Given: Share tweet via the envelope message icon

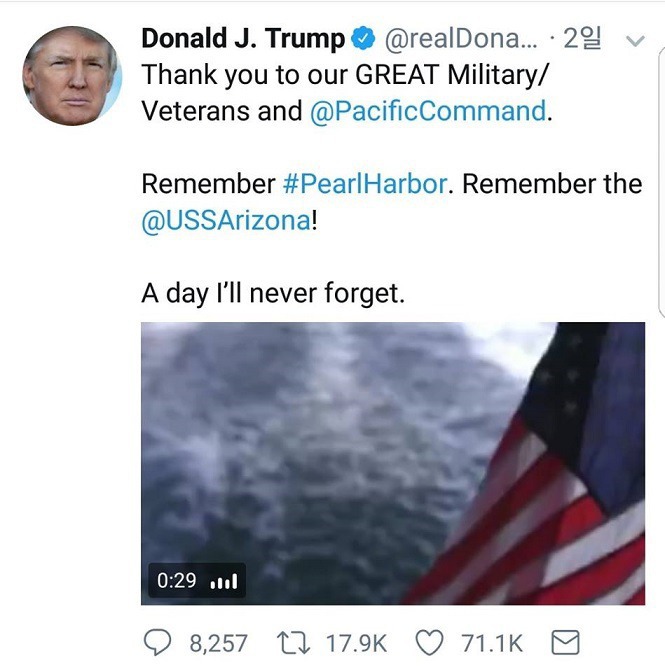Looking at the screenshot, I should 565,642.
